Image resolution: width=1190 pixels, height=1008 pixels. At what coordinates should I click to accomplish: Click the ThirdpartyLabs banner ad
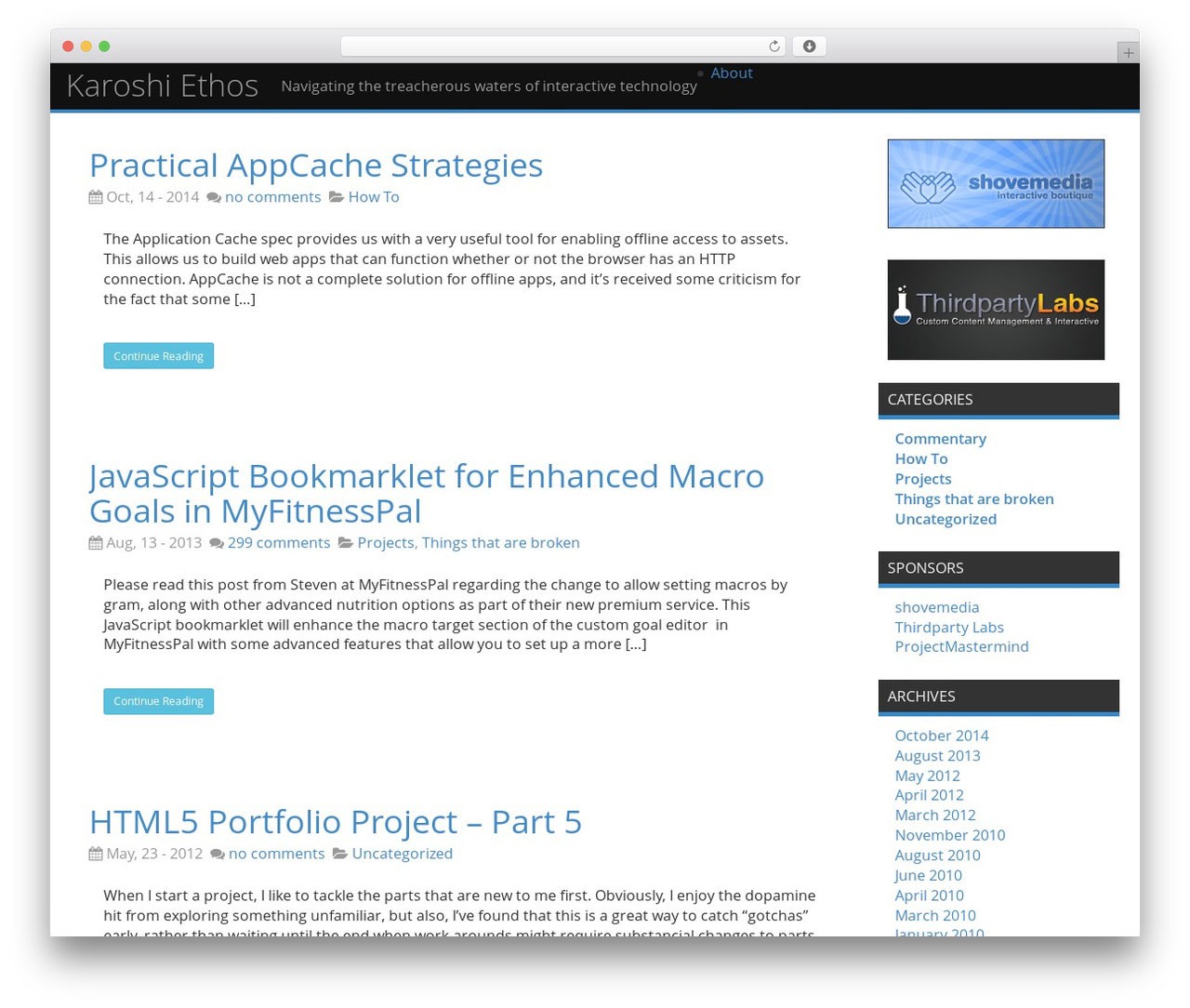[995, 309]
